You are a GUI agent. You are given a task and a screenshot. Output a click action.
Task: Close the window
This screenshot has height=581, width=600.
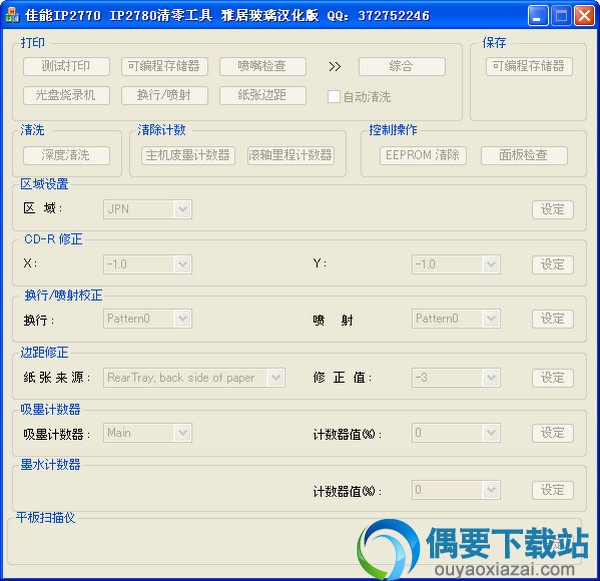(584, 16)
